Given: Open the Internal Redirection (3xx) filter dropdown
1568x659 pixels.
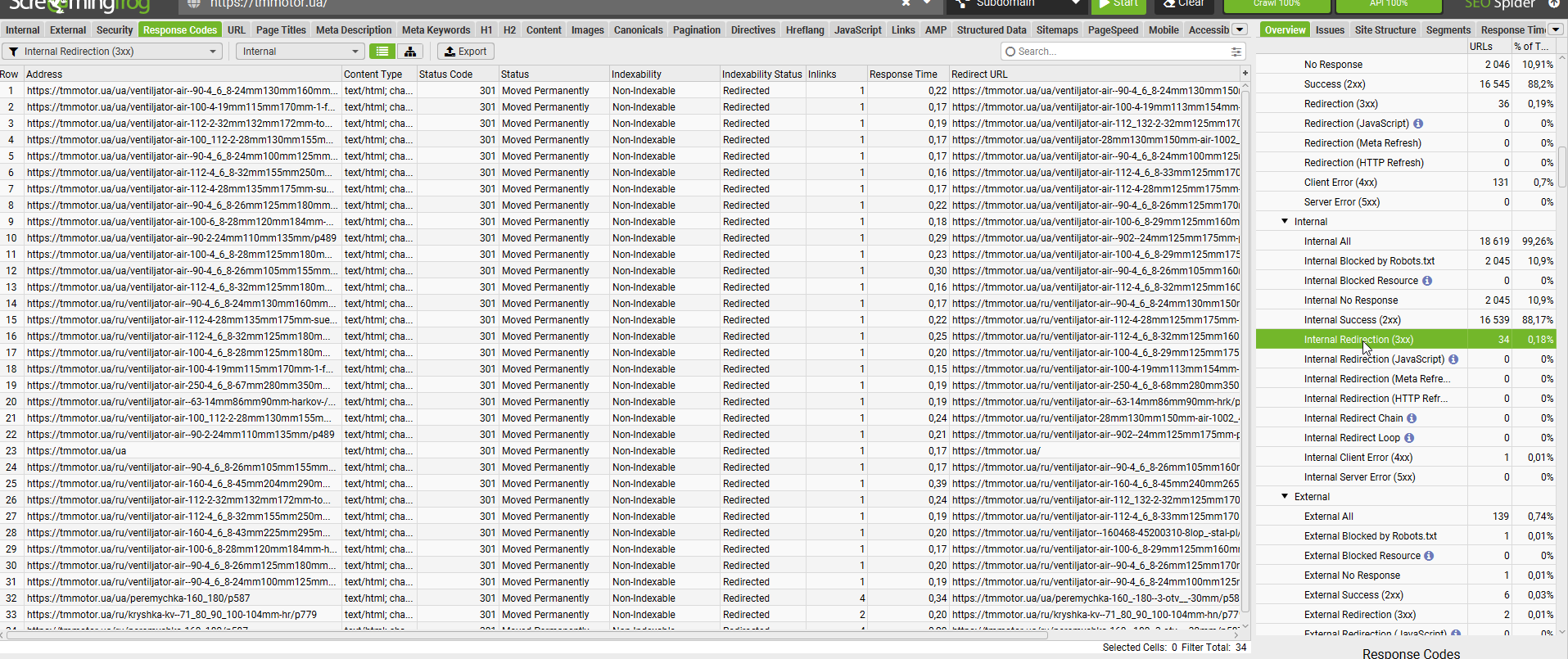Looking at the screenshot, I should 113,52.
